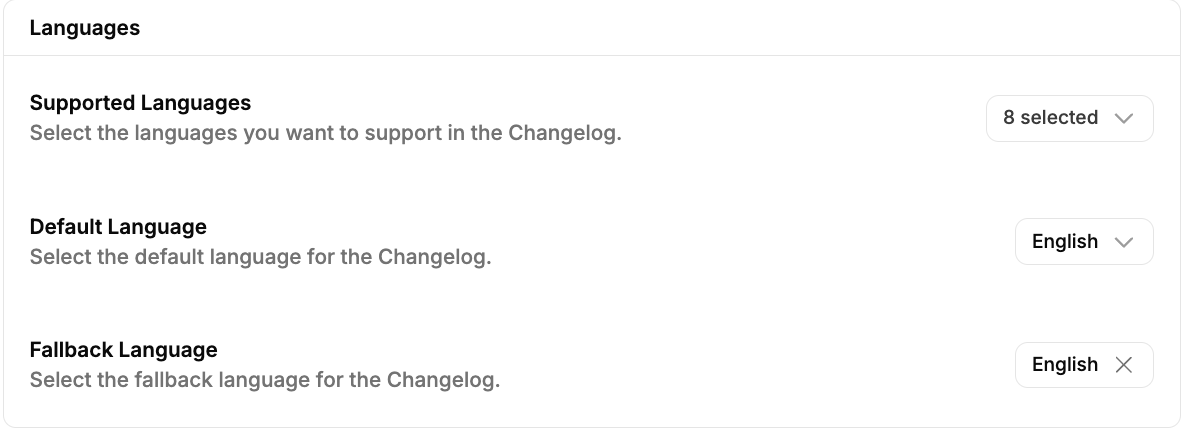Click the Fallback Language description text
The width and height of the screenshot is (1182, 430).
coord(264,380)
